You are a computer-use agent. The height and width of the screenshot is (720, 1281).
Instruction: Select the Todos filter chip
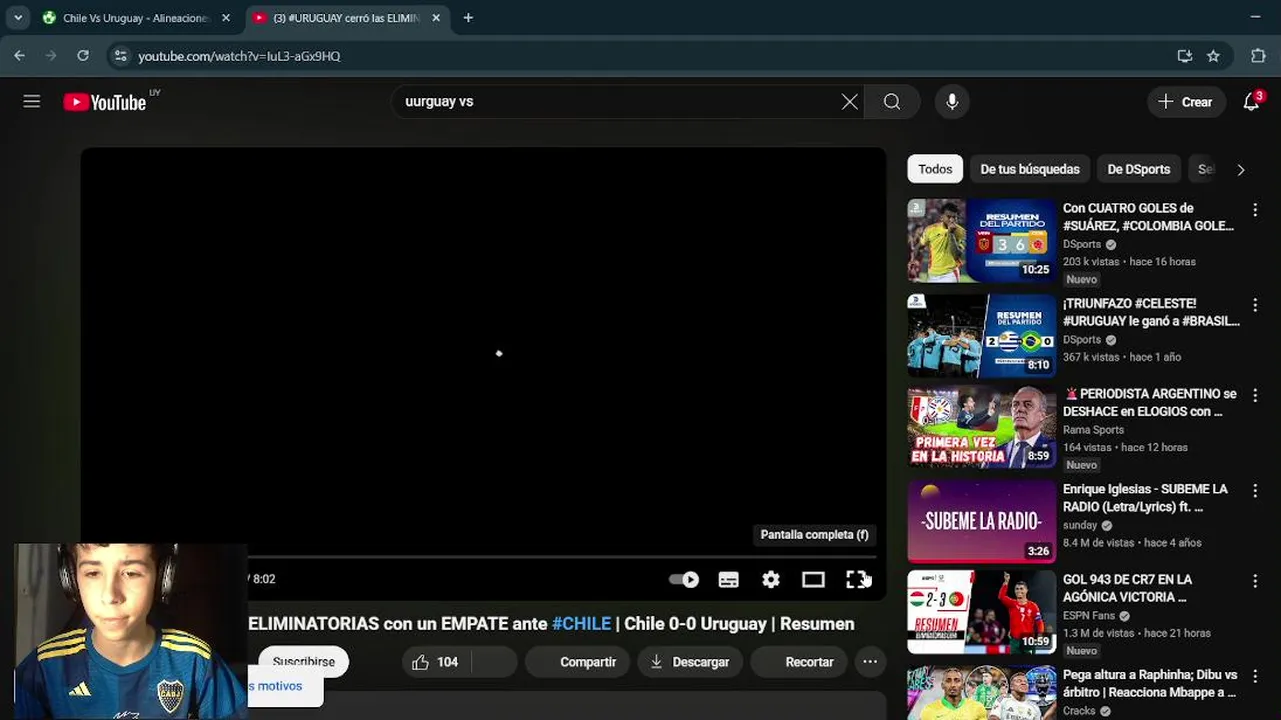point(935,169)
